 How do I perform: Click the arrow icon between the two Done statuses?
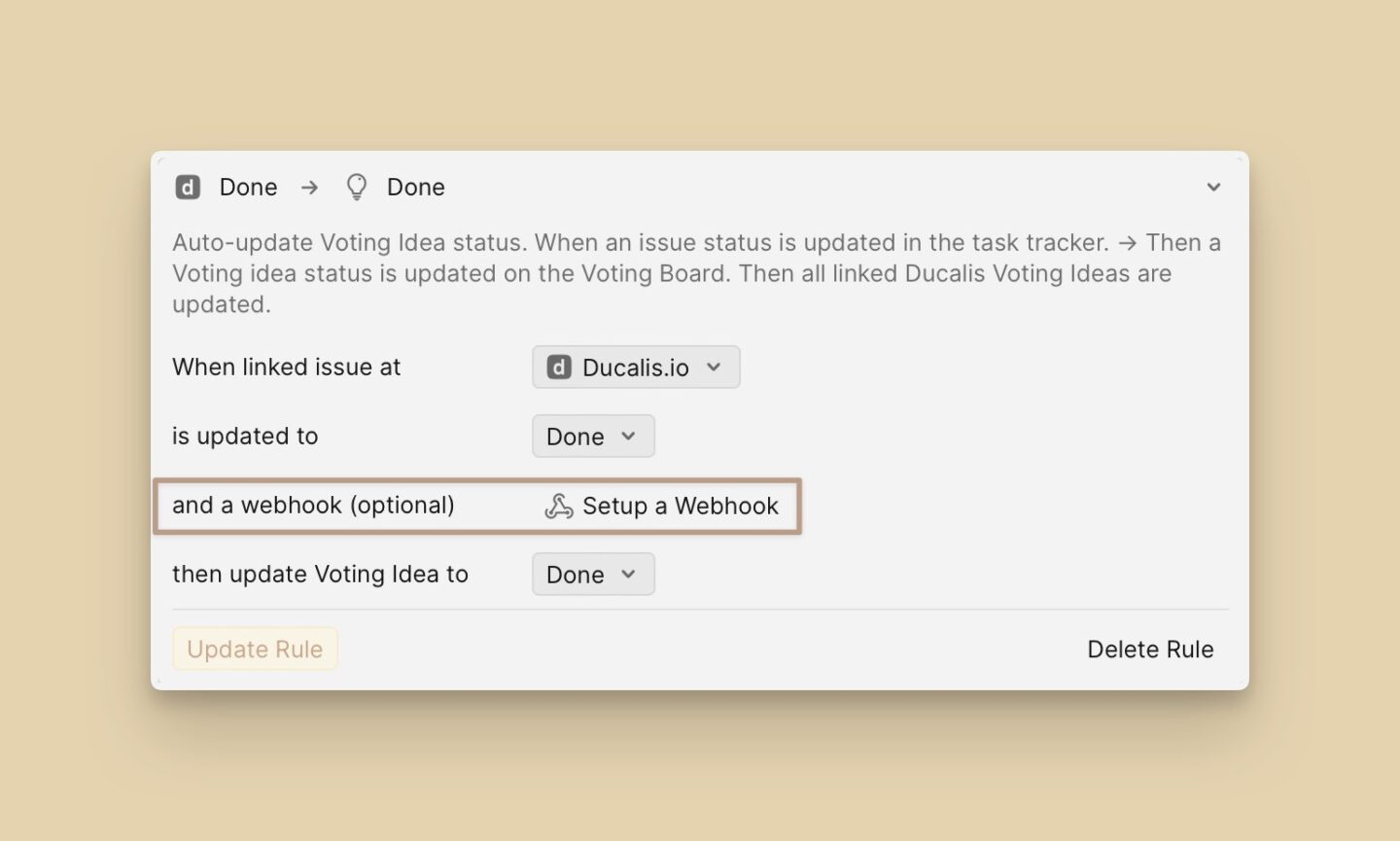pyautogui.click(x=309, y=187)
